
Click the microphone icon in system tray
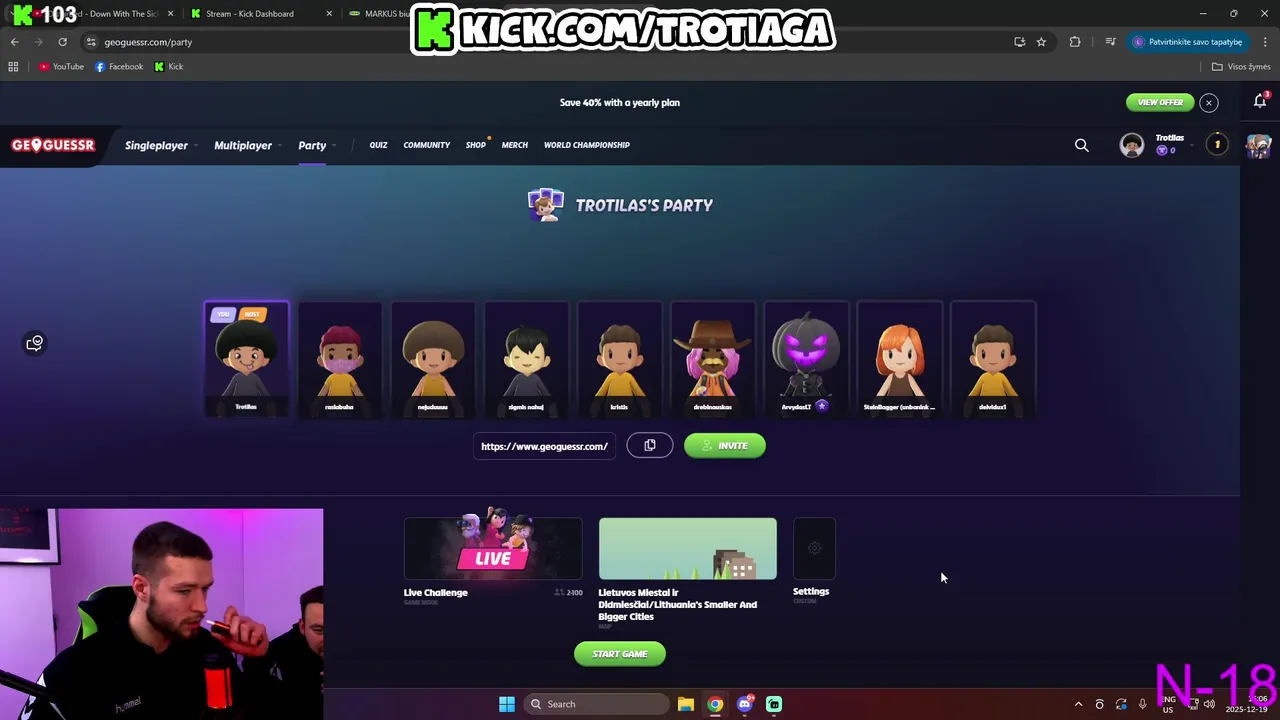pyautogui.click(x=1142, y=704)
